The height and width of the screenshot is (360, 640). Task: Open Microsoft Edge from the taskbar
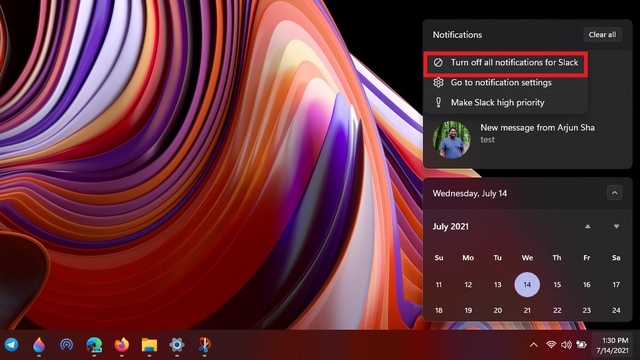(94, 345)
